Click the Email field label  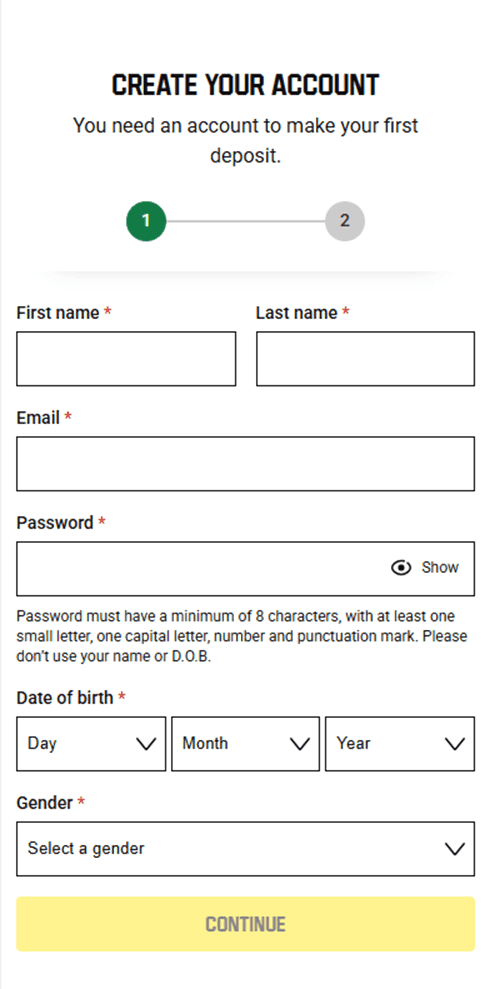[x=38, y=418]
